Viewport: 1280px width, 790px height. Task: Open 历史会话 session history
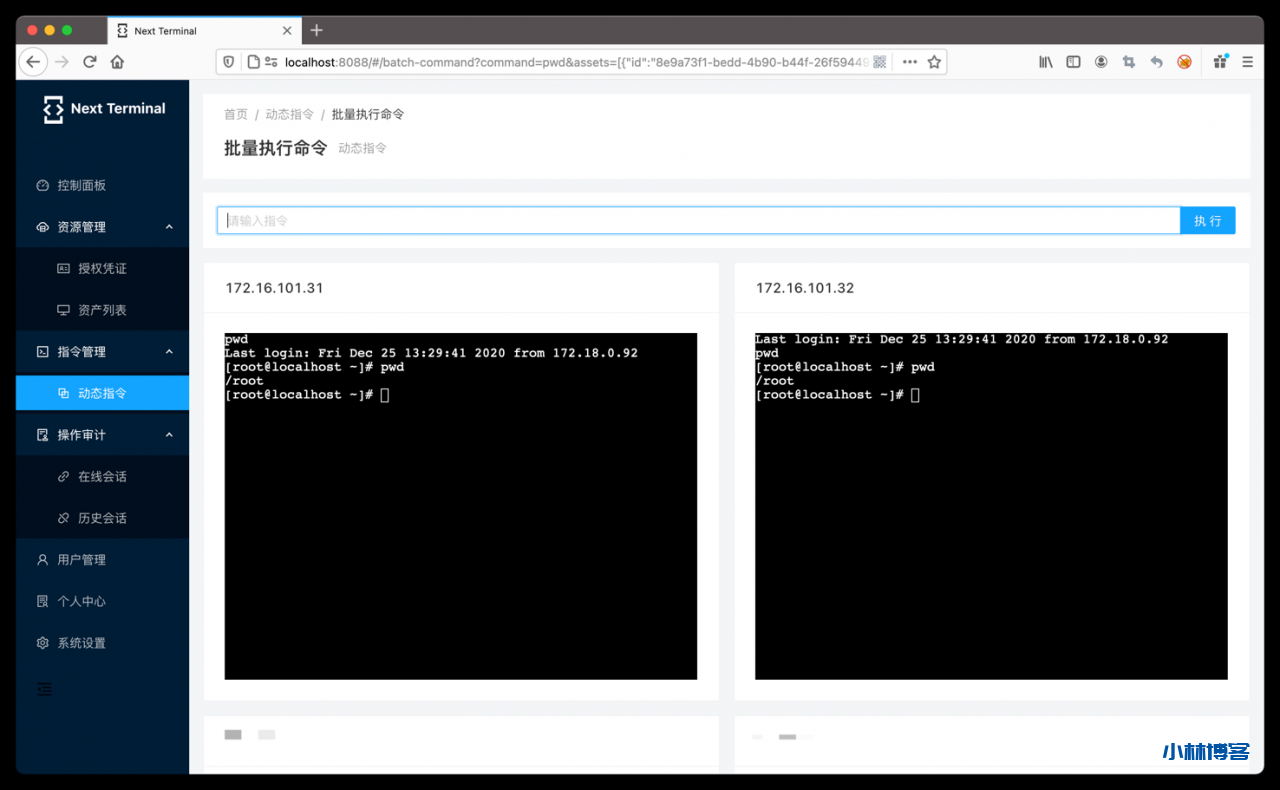coord(102,518)
